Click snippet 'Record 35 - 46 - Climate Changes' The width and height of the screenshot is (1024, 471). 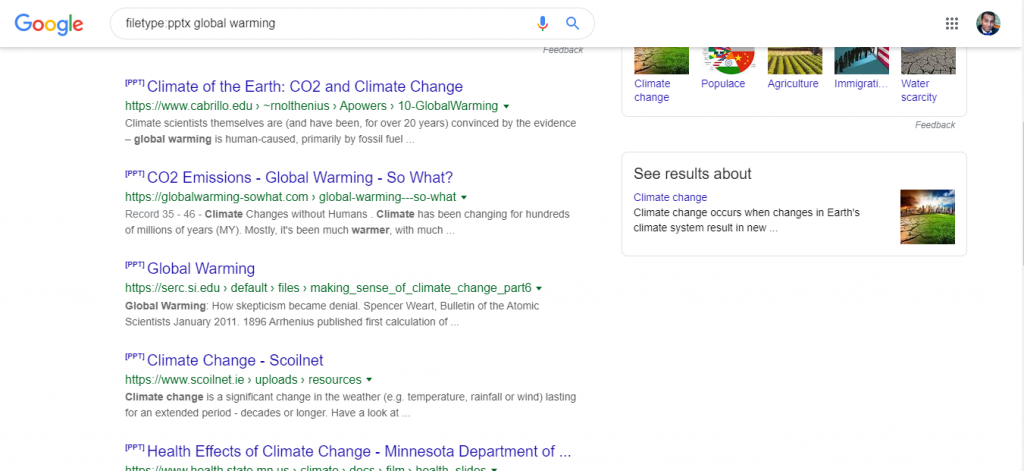(347, 222)
